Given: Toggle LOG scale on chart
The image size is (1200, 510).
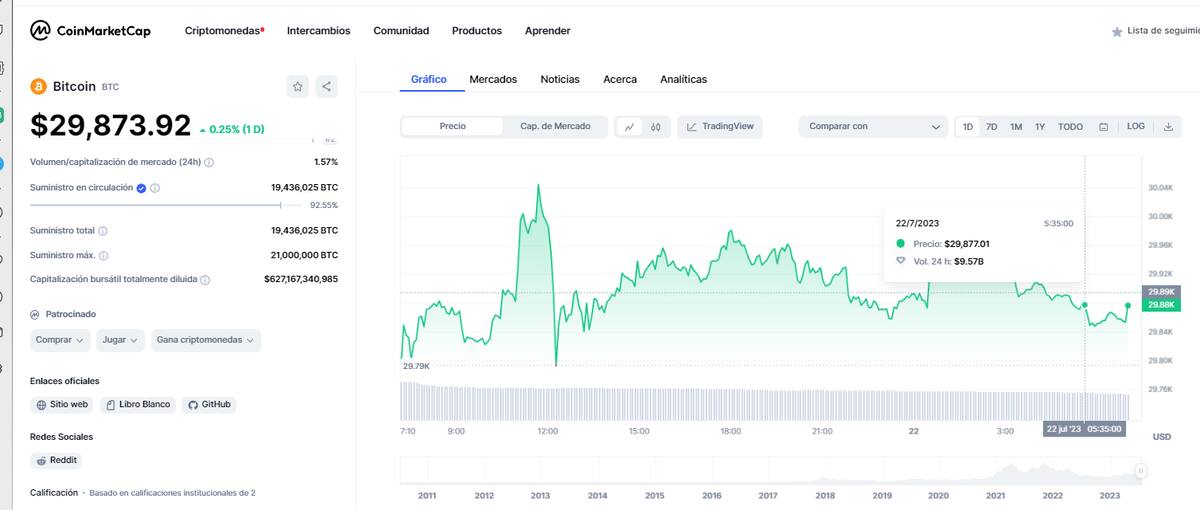Looking at the screenshot, I should 1136,127.
